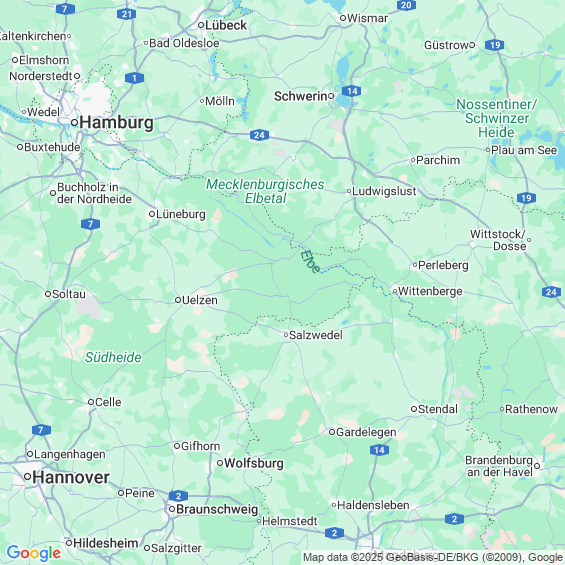This screenshot has height=565, width=565.
Task: Click the route 20 shield near Wismar
Action: [406, 5]
